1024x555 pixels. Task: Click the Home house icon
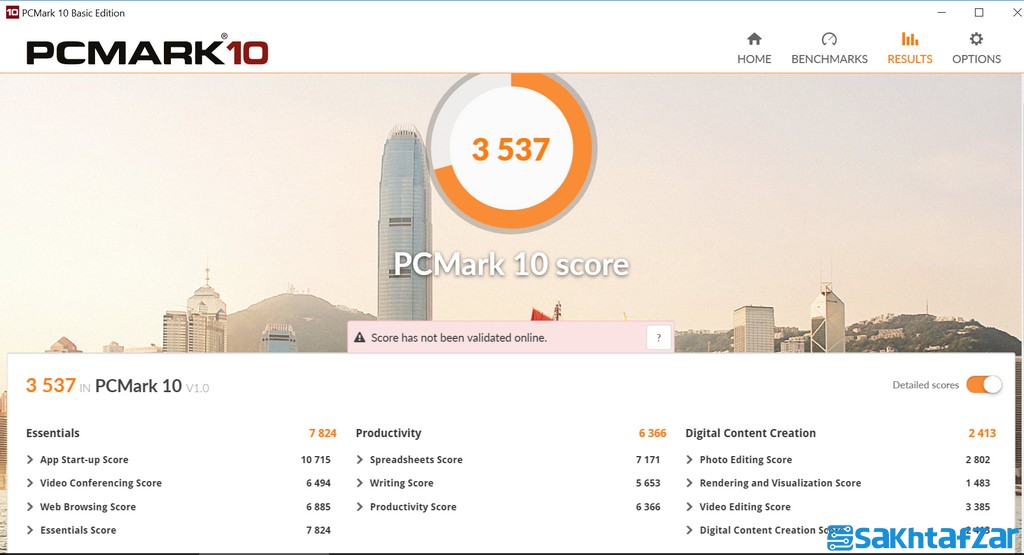pos(754,39)
